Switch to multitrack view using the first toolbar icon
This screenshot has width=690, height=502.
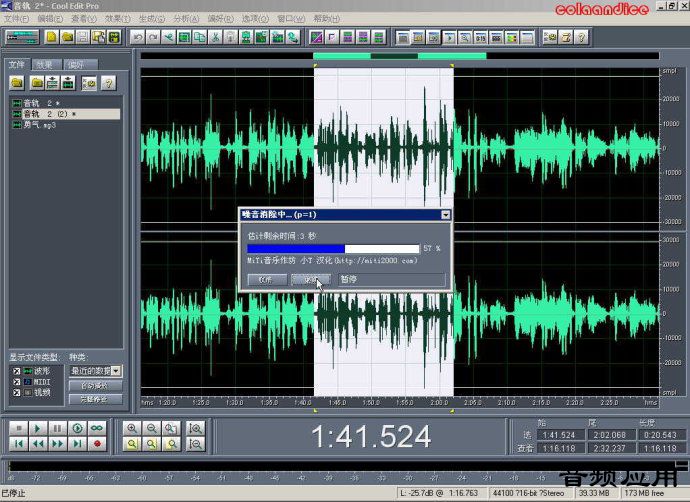pyautogui.click(x=22, y=37)
